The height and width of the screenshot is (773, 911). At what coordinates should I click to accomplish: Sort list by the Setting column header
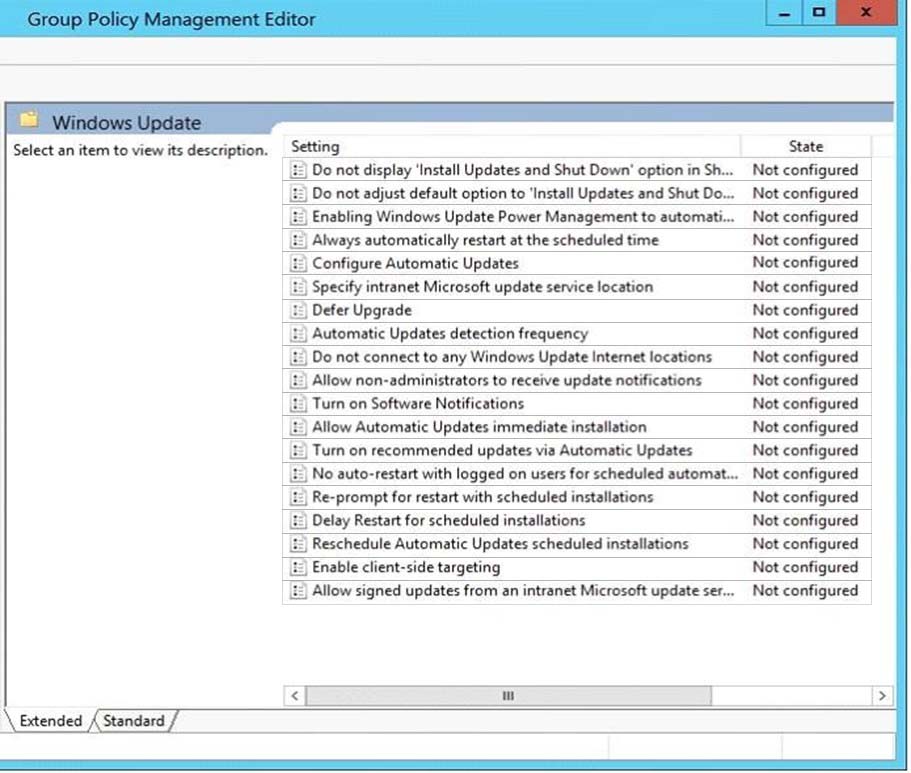[511, 146]
